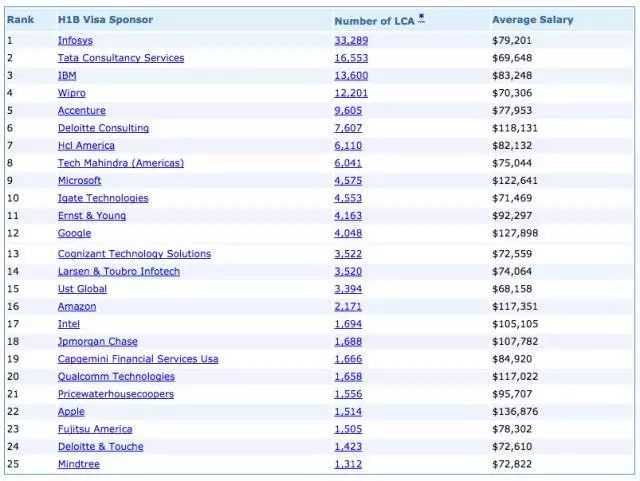Screen dimensions: 640x481
Task: Open Tech Mahindra (Americas) link
Action: (x=121, y=163)
